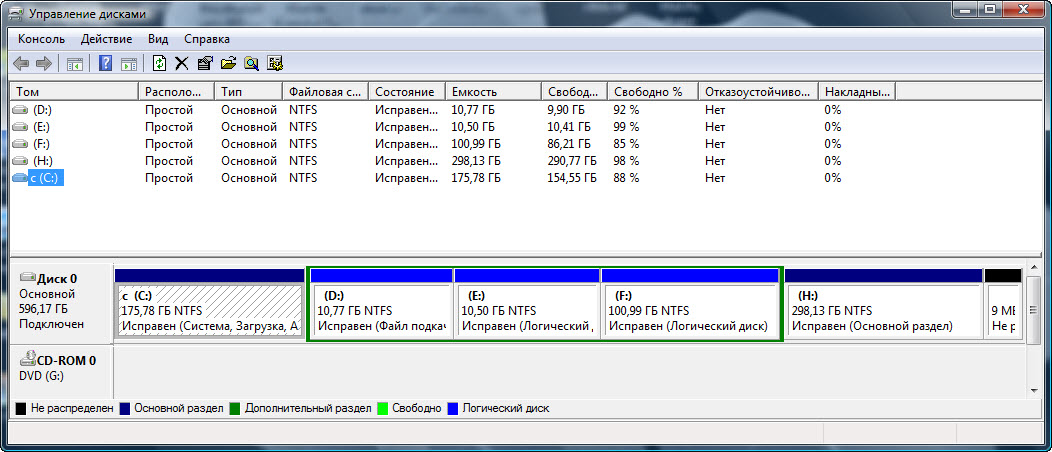Select the (E:) 10,50 ГБ partition block

click(x=527, y=303)
